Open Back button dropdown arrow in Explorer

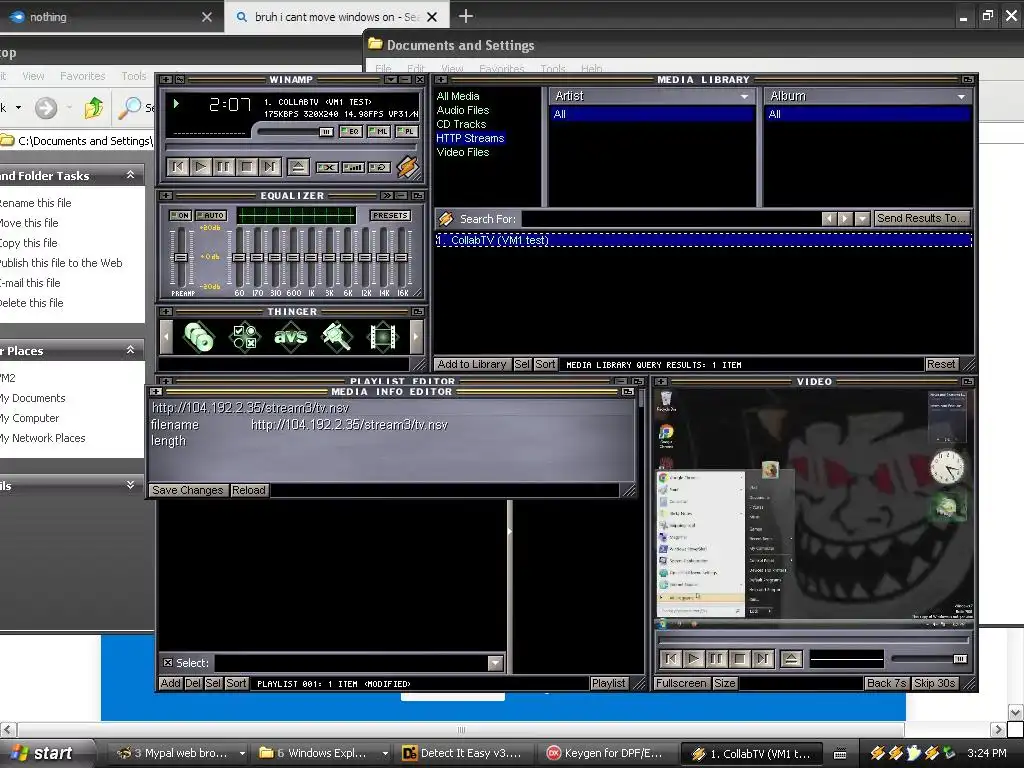18,108
